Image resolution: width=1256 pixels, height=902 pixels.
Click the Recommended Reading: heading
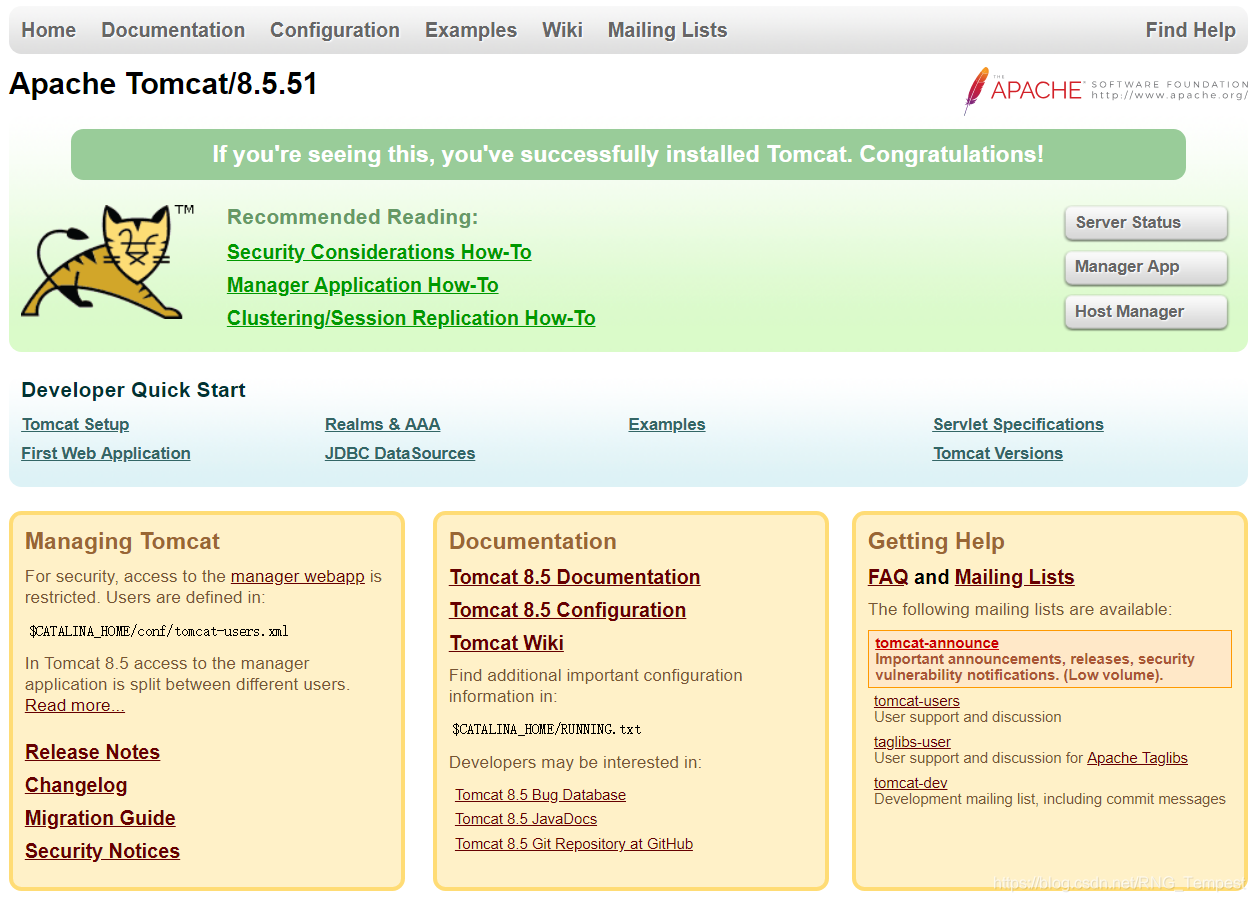(353, 217)
